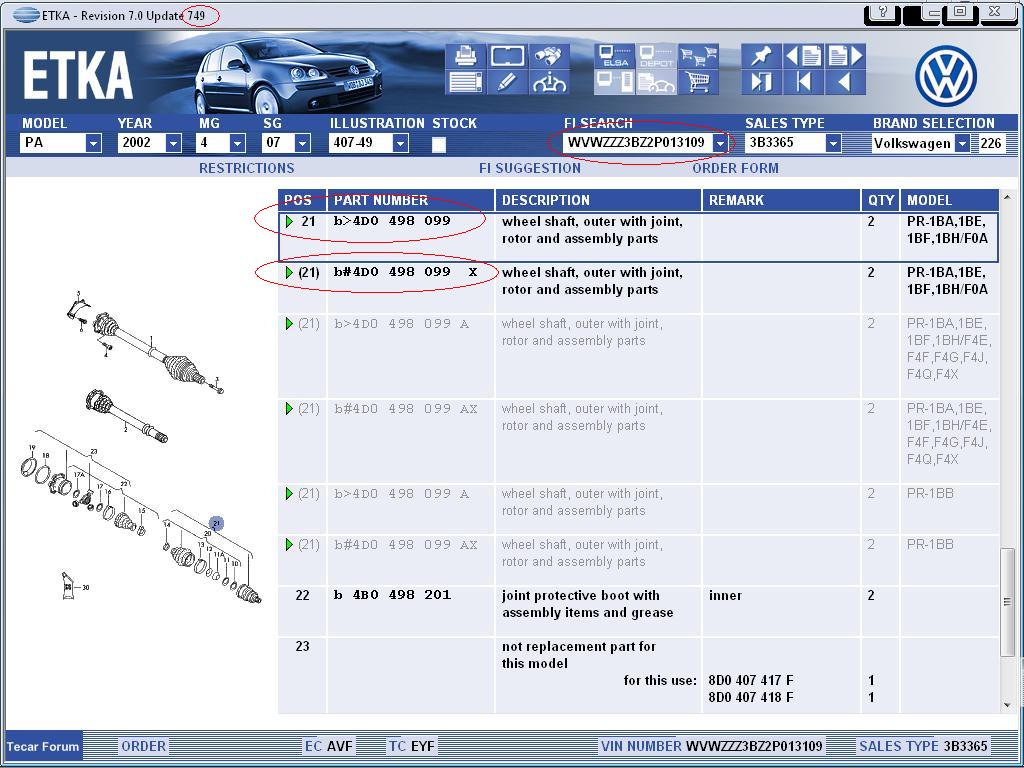Viewport: 1024px width, 768px height.
Task: Open the FI SEARCH VIN dropdown arrow
Action: tap(720, 142)
